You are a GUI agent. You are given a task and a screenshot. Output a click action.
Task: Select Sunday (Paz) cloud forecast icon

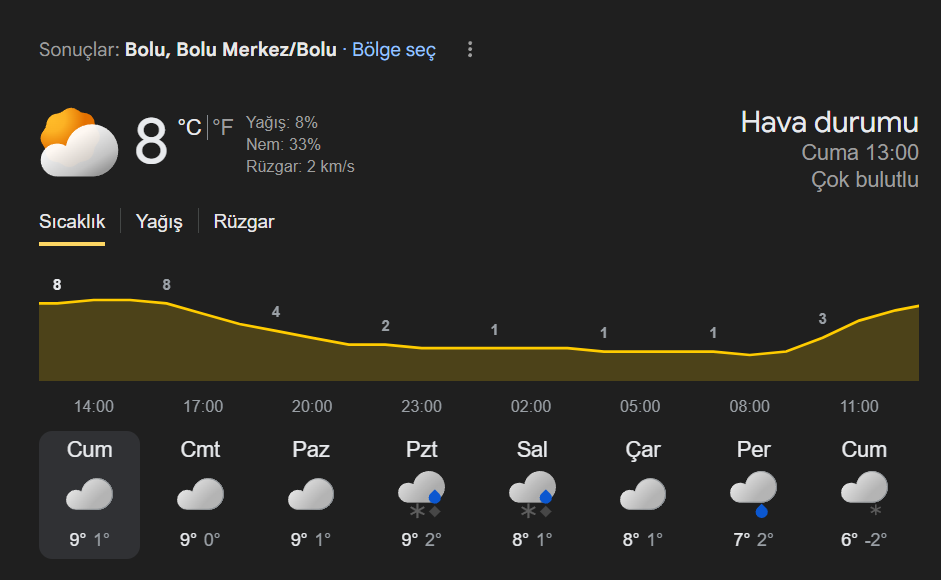311,494
